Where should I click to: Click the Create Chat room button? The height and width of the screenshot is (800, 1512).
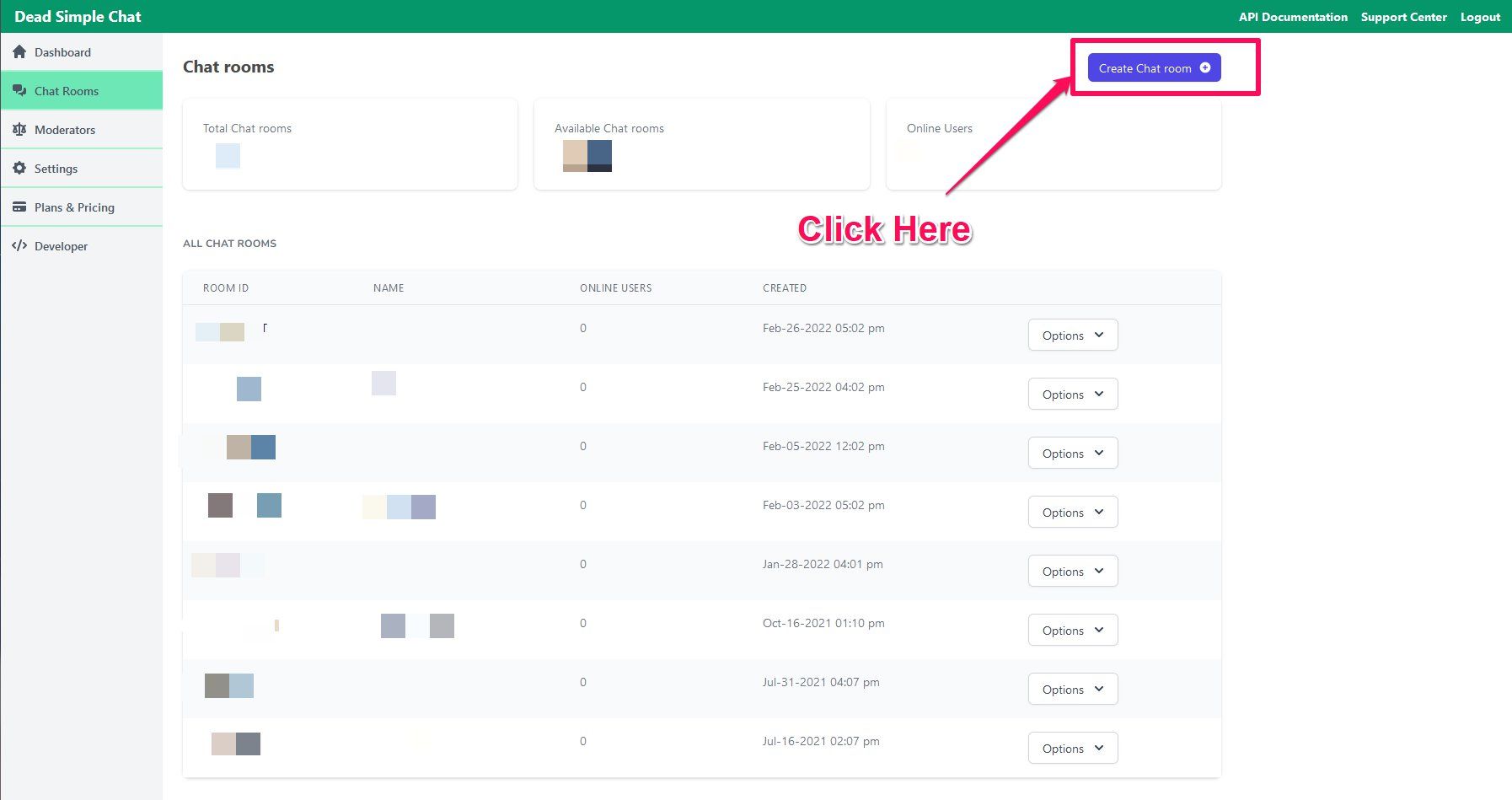point(1154,68)
